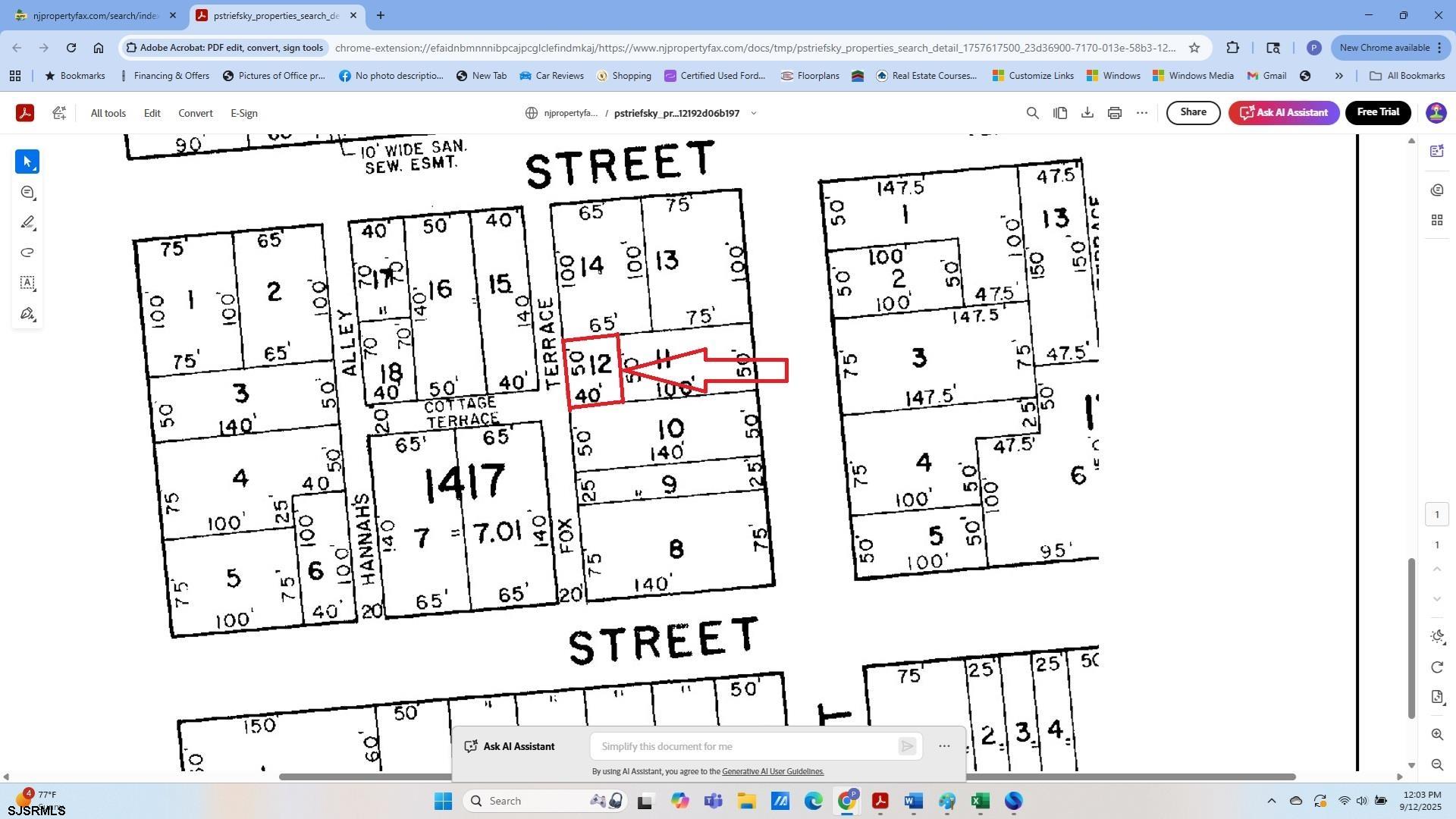
Task: Expand the document title dropdown arrow
Action: [753, 113]
